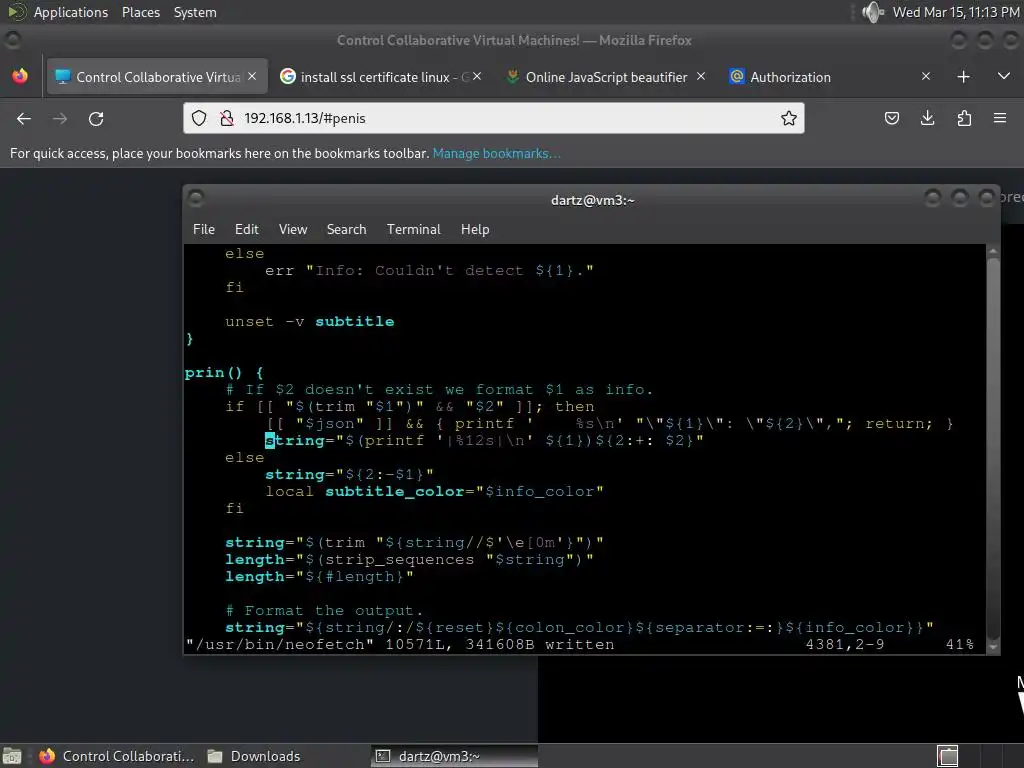Click the volume speaker icon
Viewport: 1024px width, 768px height.
point(872,12)
